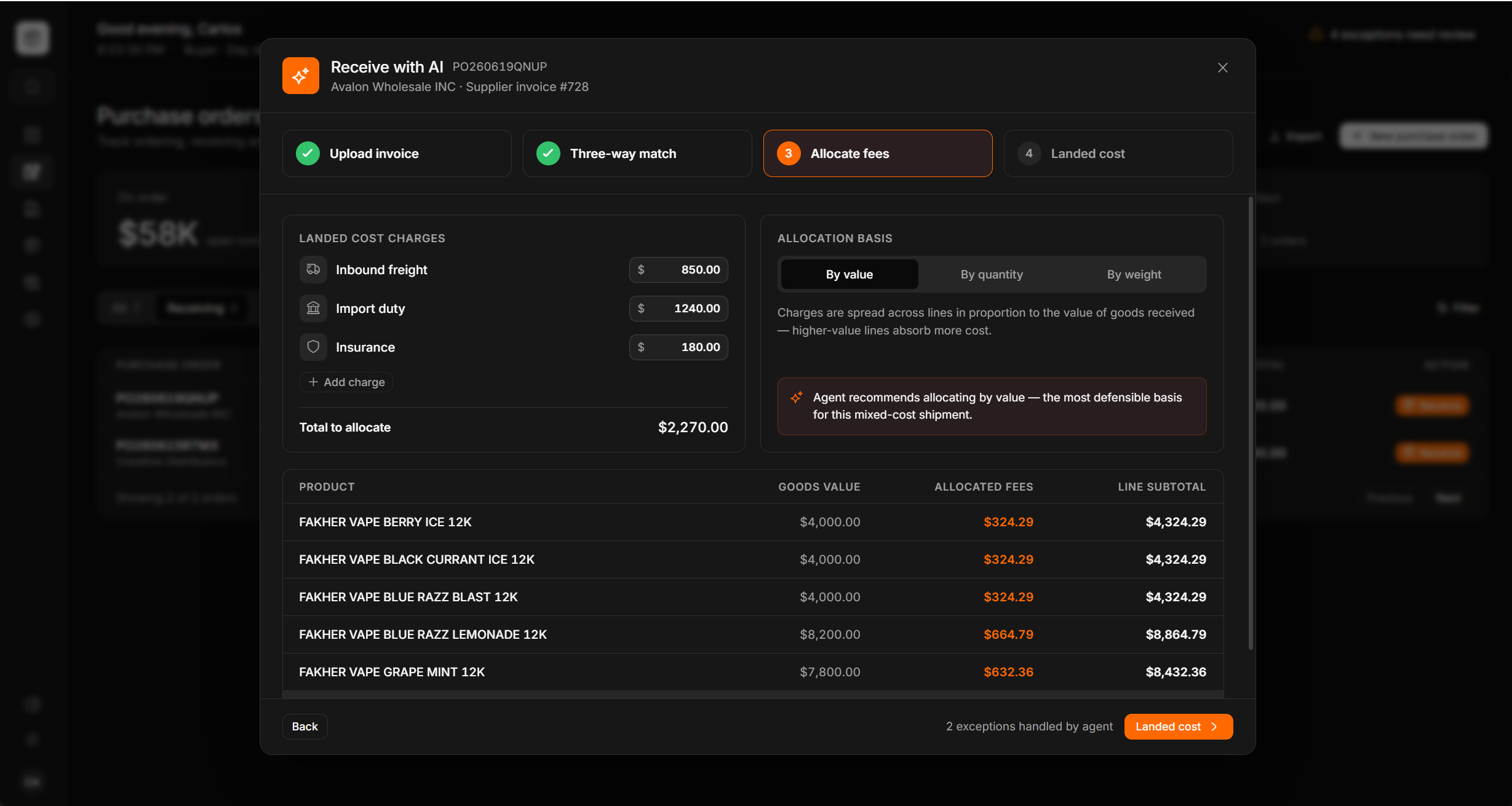Screen dimensions: 1512x806
Task: Open the Three-way match step
Action: [637, 154]
